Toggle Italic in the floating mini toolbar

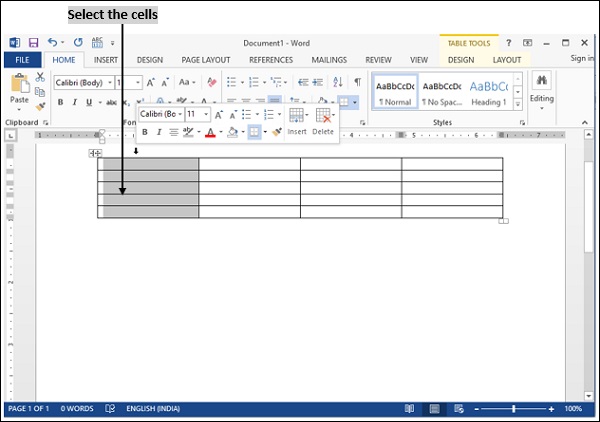click(x=157, y=132)
